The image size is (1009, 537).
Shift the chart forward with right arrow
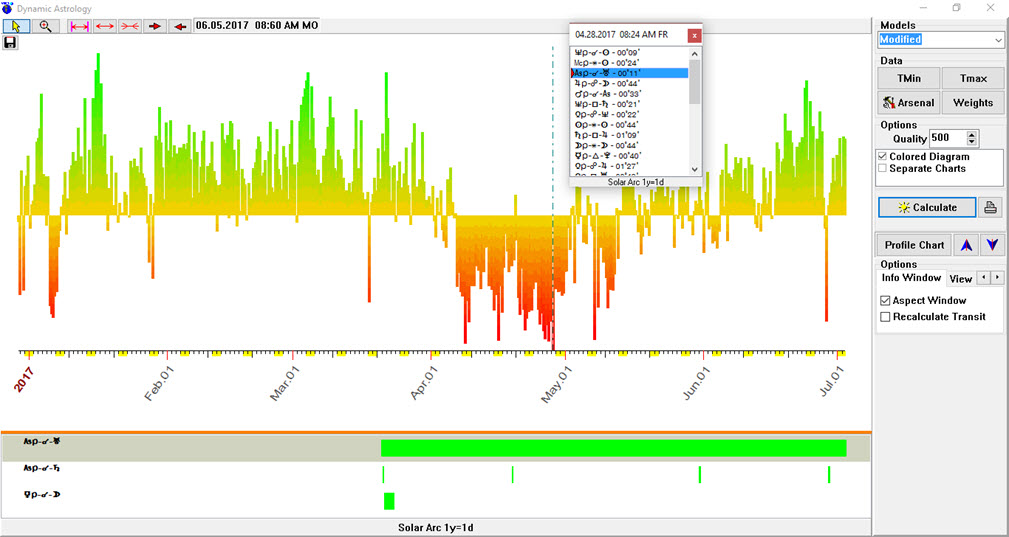(155, 25)
